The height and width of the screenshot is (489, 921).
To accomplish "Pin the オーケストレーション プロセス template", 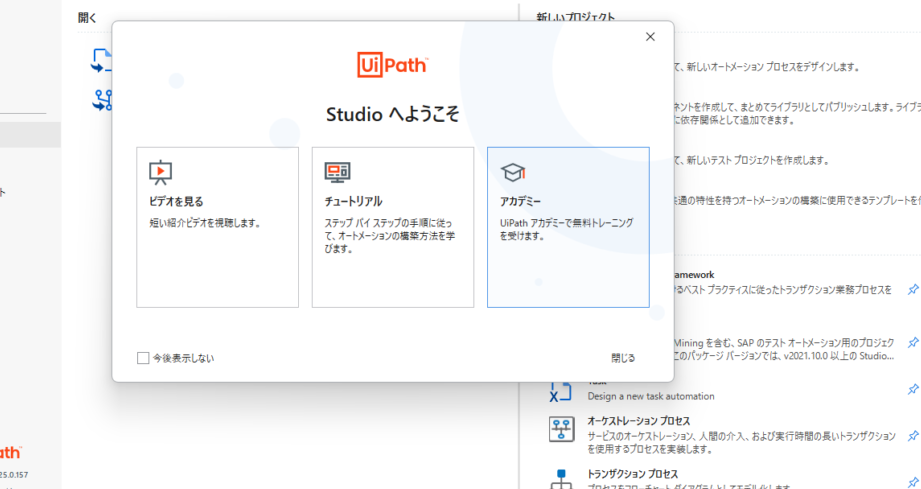I will [912, 436].
